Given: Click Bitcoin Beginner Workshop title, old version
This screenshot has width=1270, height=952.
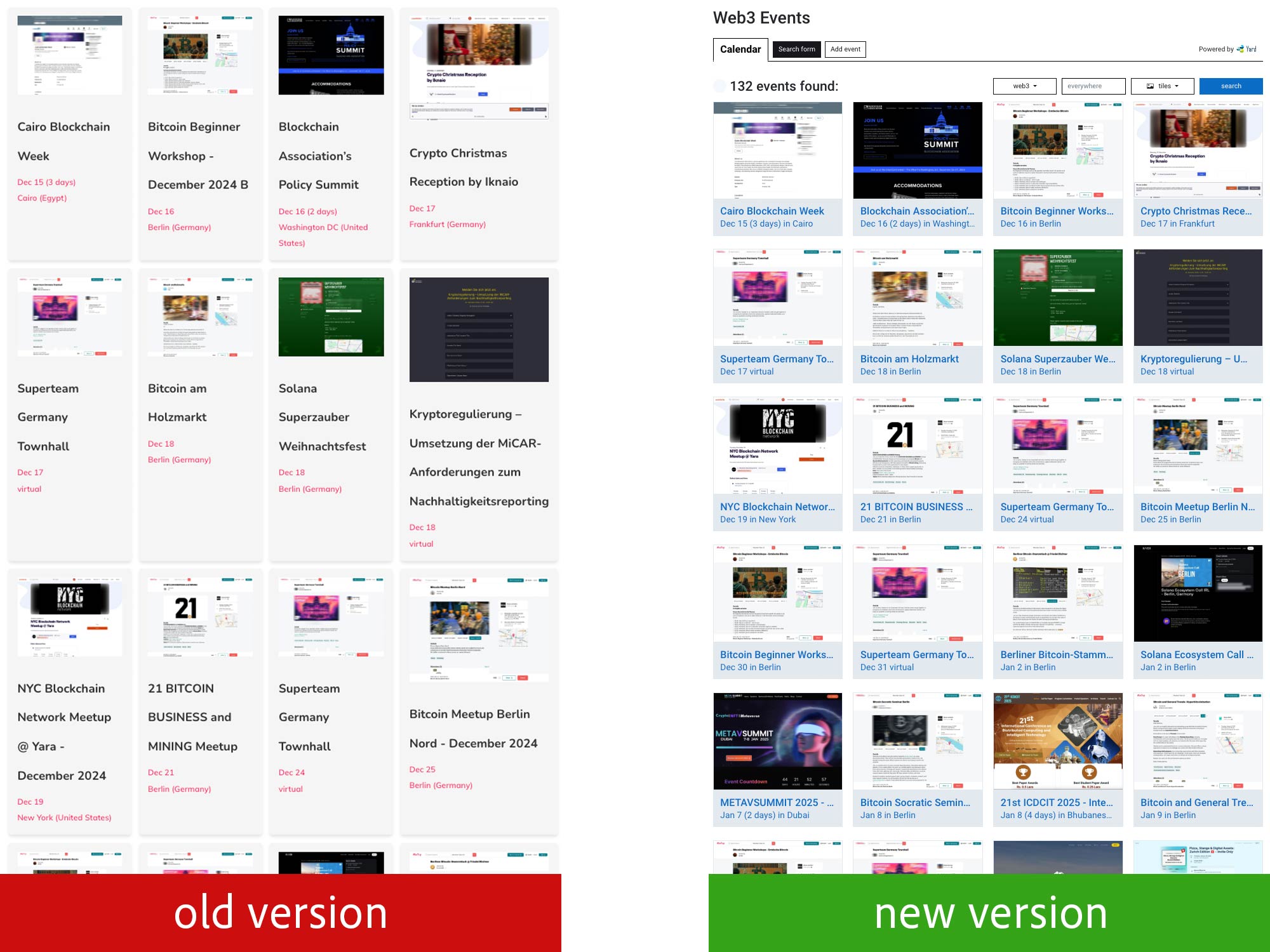Looking at the screenshot, I should 198,155.
